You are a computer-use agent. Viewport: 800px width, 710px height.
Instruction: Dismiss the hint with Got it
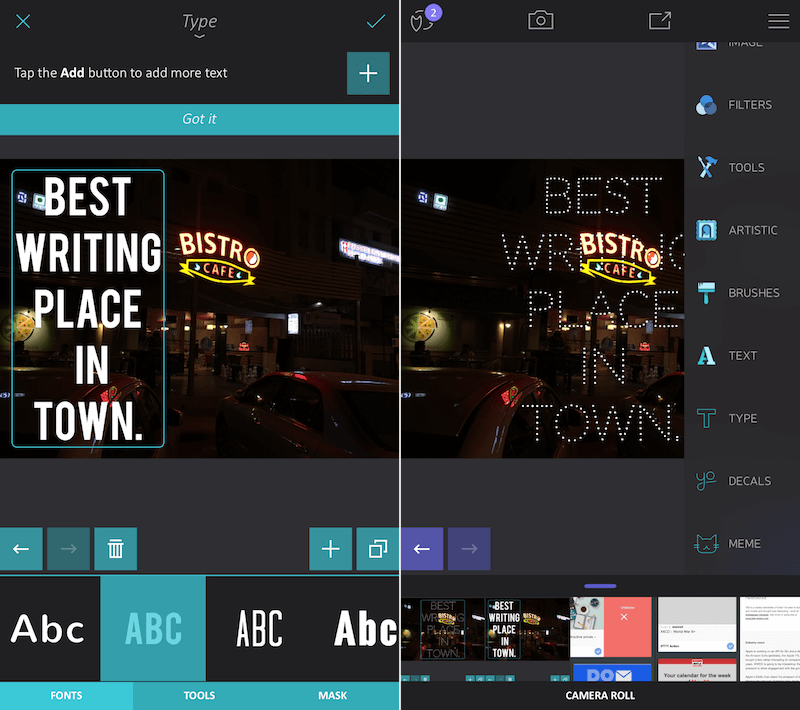200,119
